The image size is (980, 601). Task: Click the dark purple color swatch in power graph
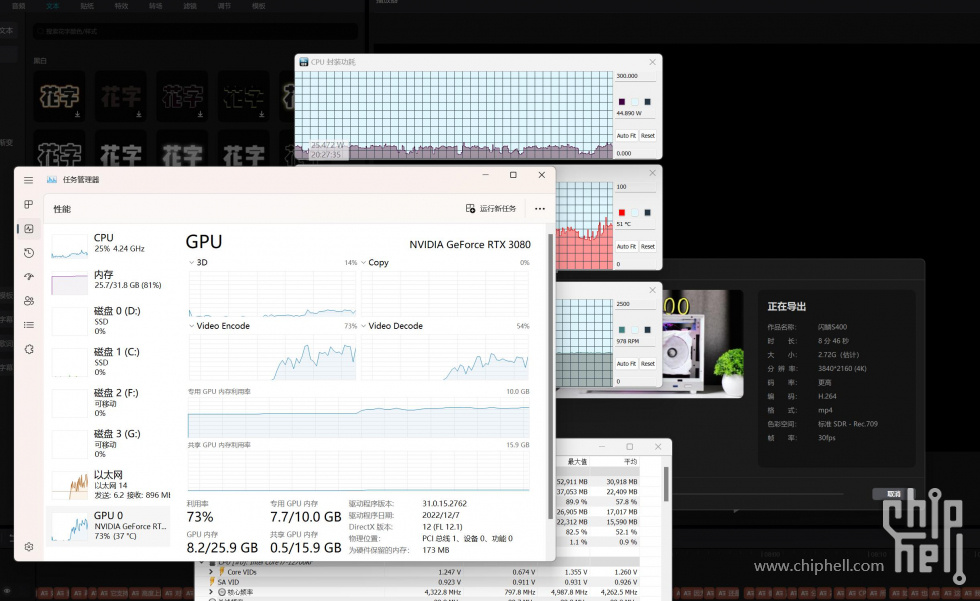622,102
